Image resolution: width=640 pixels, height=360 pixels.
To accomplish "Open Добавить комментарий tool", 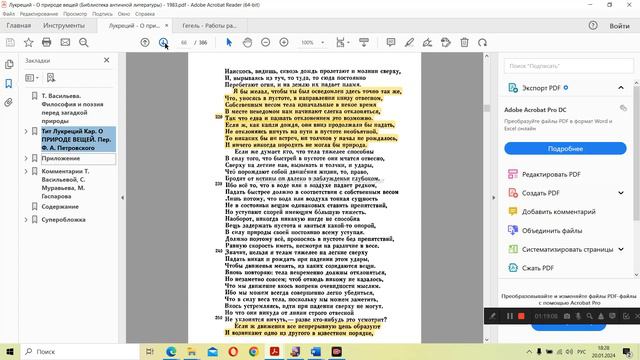I will pyautogui.click(x=552, y=212).
